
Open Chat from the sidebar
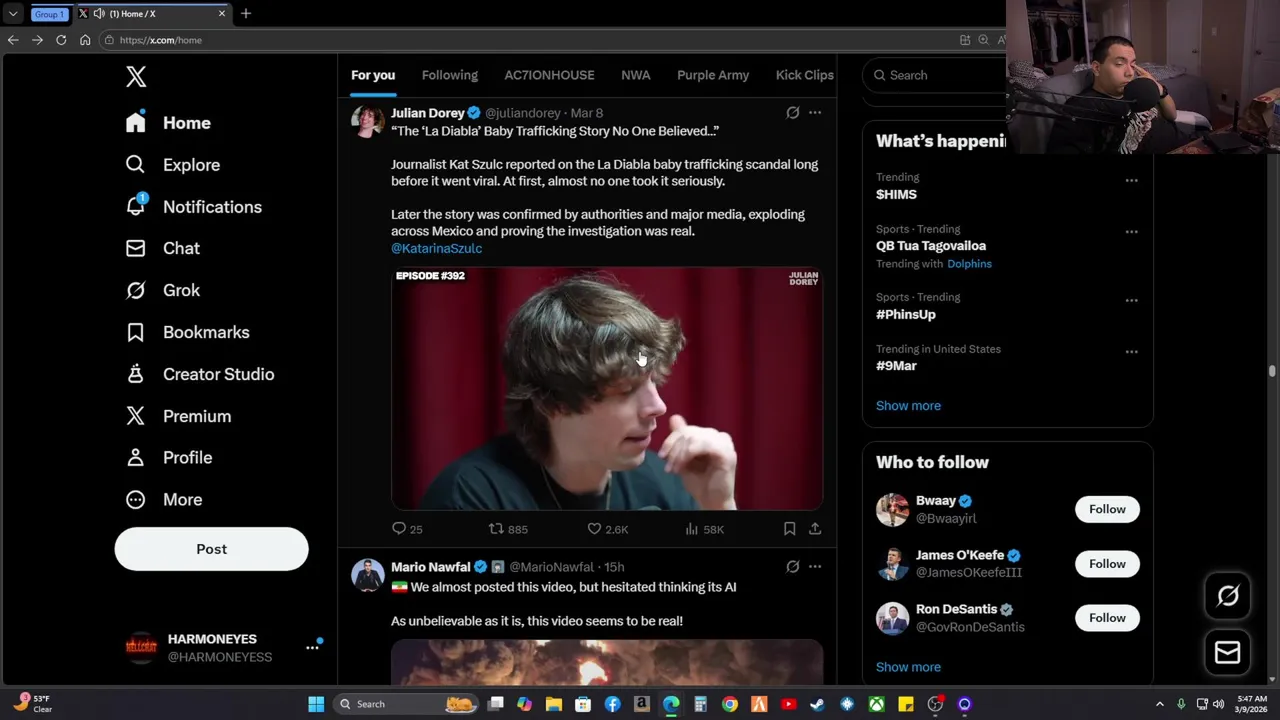coord(162,248)
